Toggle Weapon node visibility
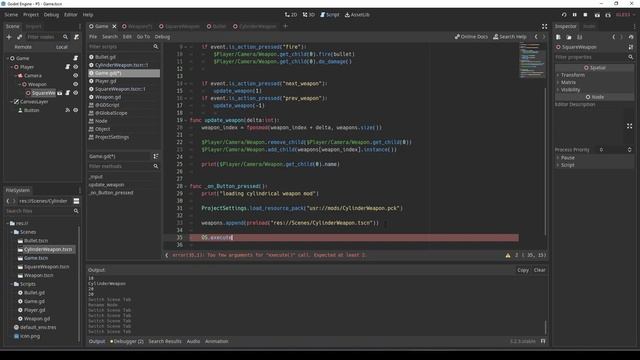Image resolution: width=640 pixels, height=360 pixels. [x=76, y=84]
